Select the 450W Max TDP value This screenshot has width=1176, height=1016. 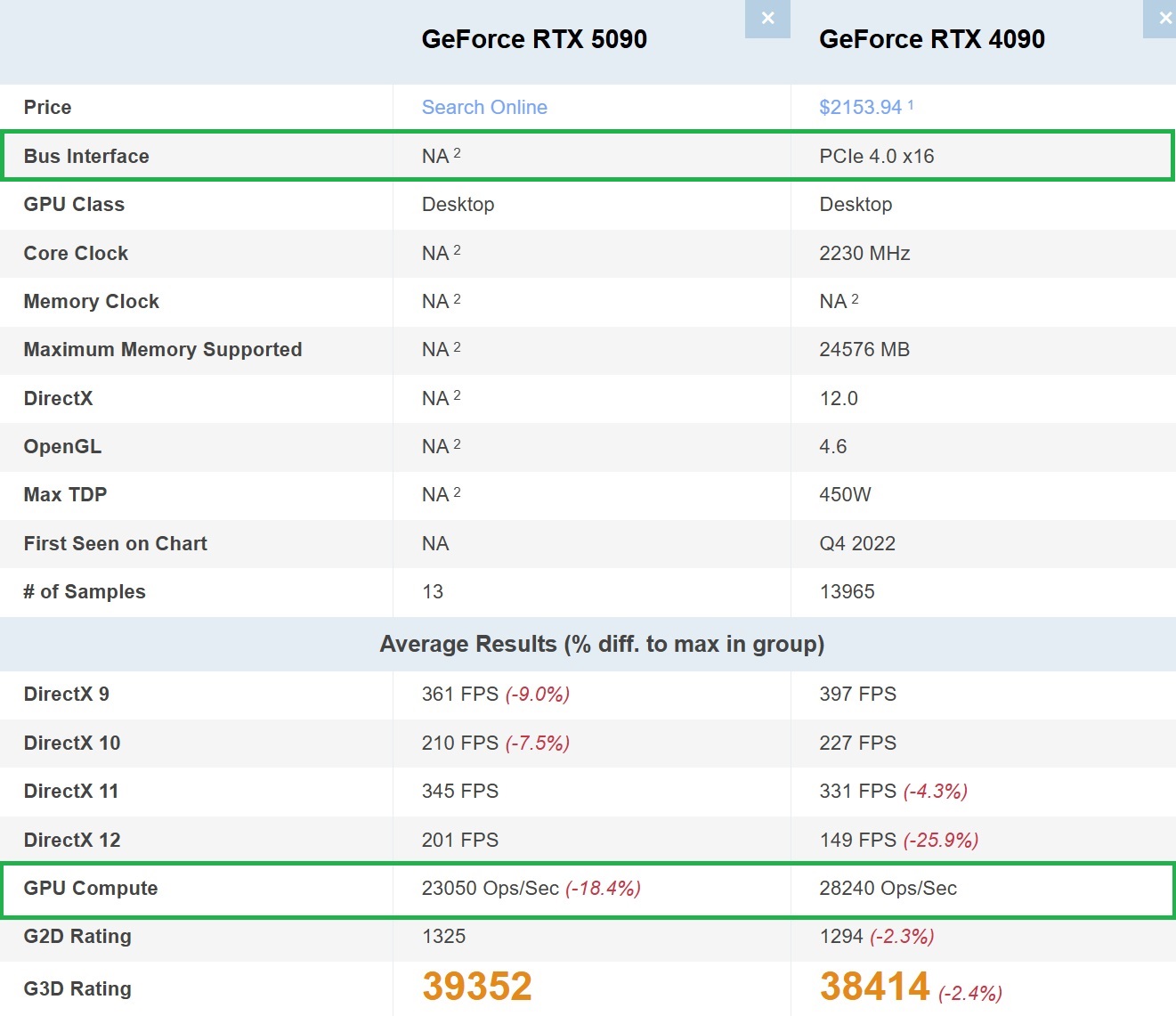845,494
